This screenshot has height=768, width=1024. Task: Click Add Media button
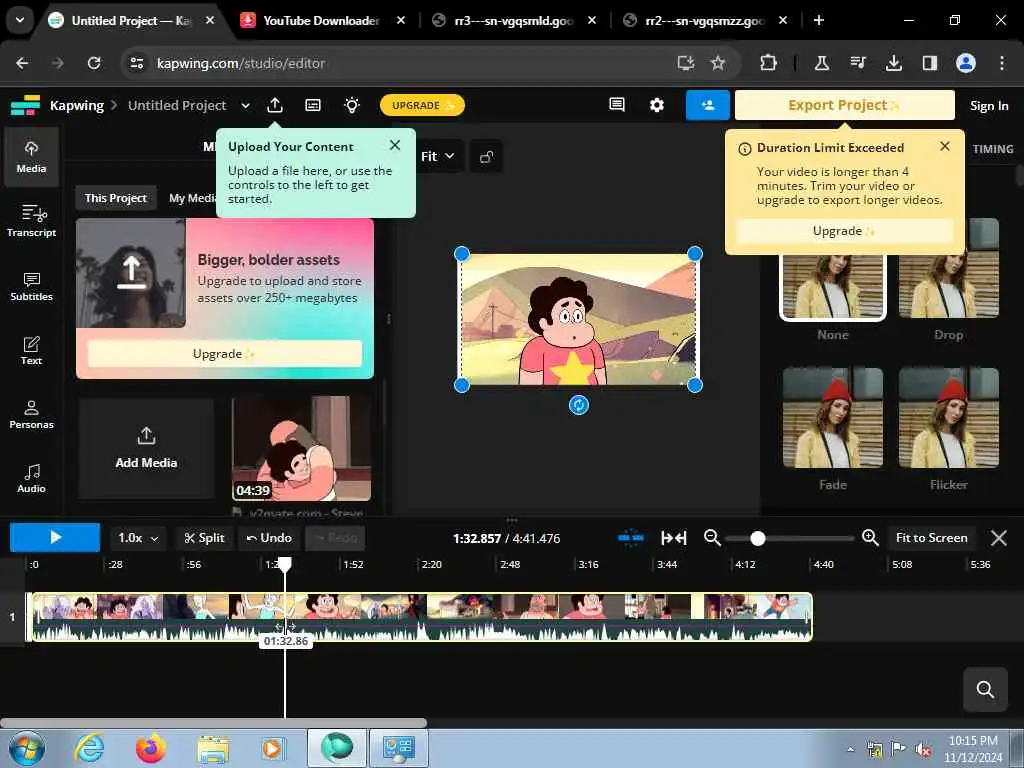pyautogui.click(x=146, y=449)
